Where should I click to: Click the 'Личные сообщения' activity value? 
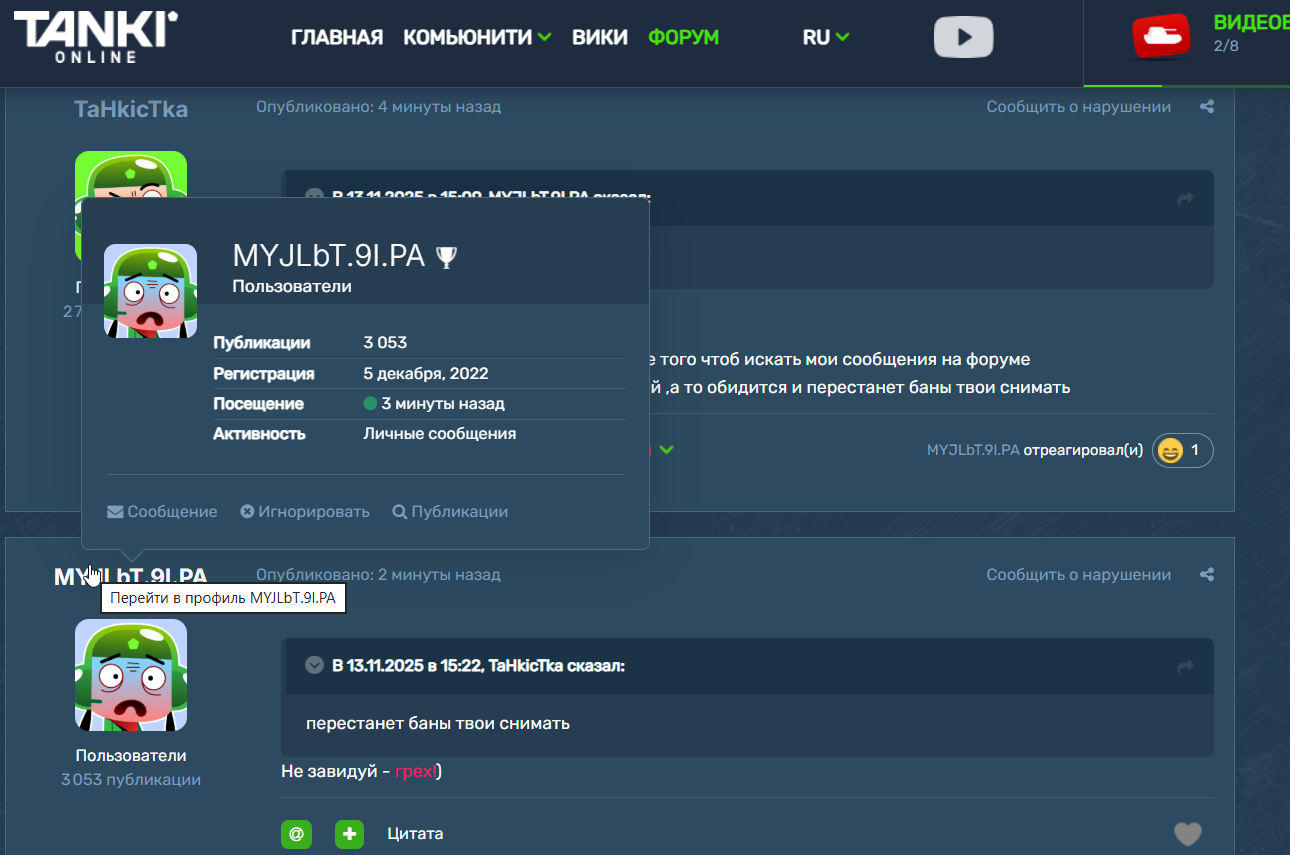tap(440, 434)
